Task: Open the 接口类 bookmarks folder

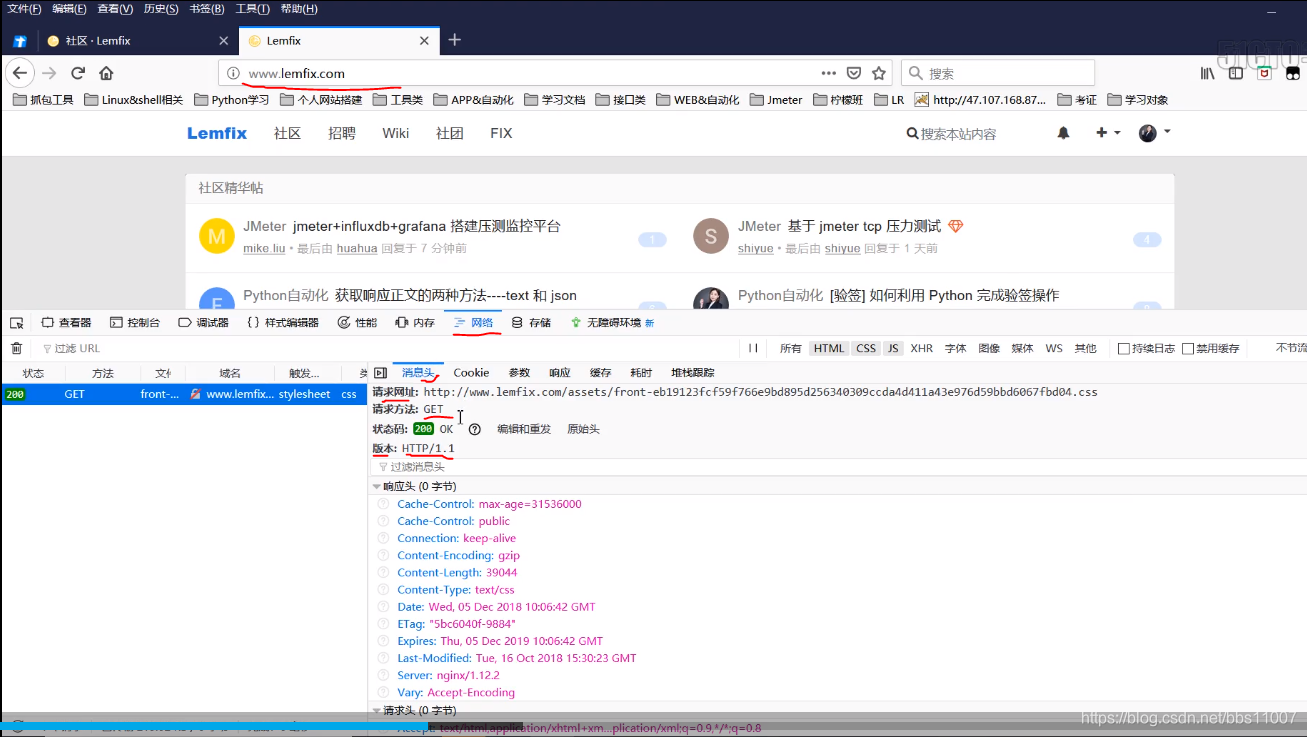Action: pos(620,100)
